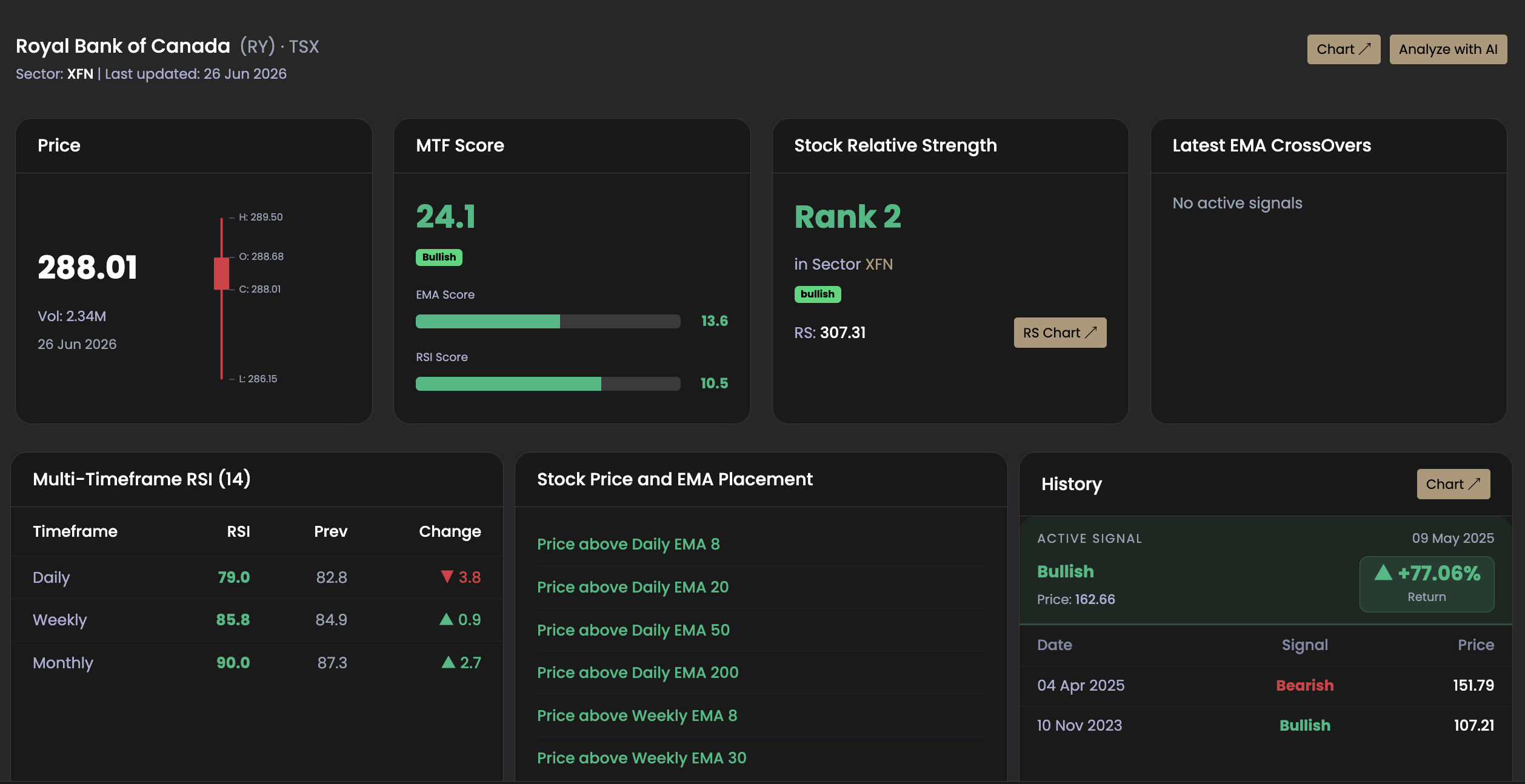
Task: Open the Chart button in History panel
Action: click(1453, 484)
